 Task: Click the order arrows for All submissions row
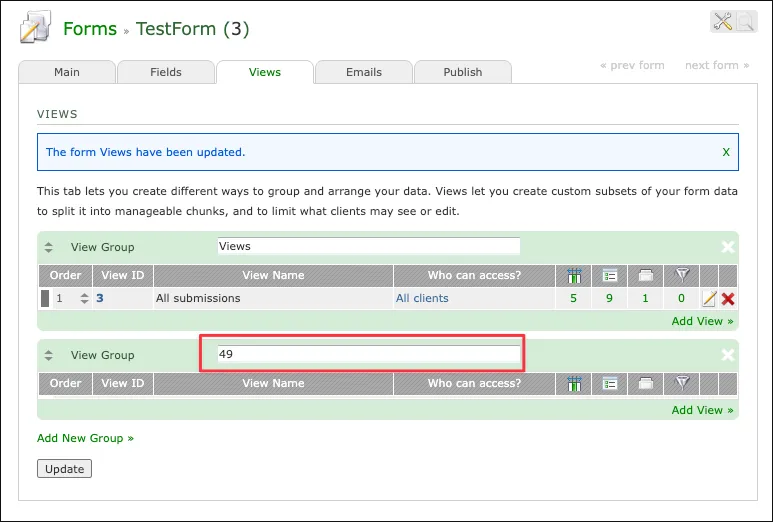(x=84, y=298)
